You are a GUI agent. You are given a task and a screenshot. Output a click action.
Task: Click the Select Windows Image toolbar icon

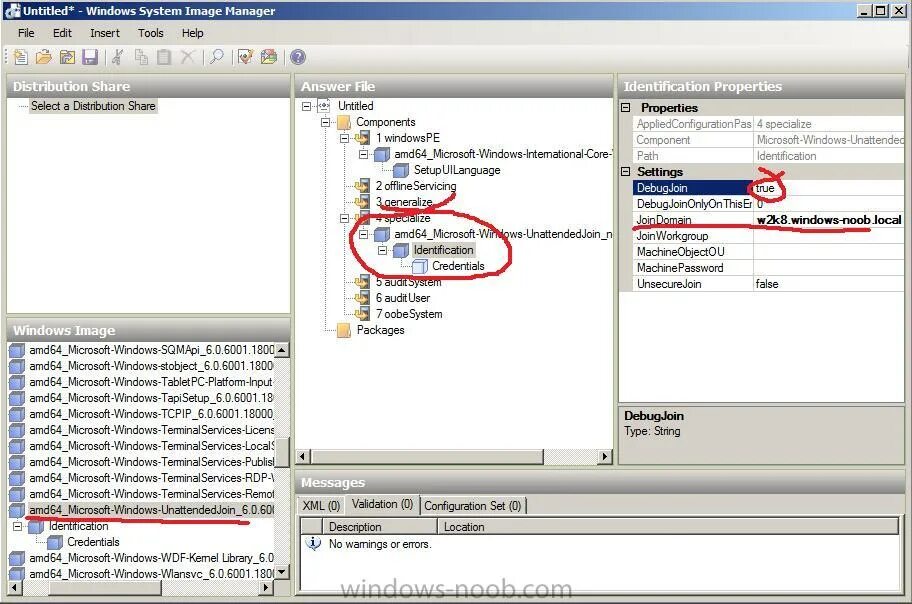pos(67,57)
